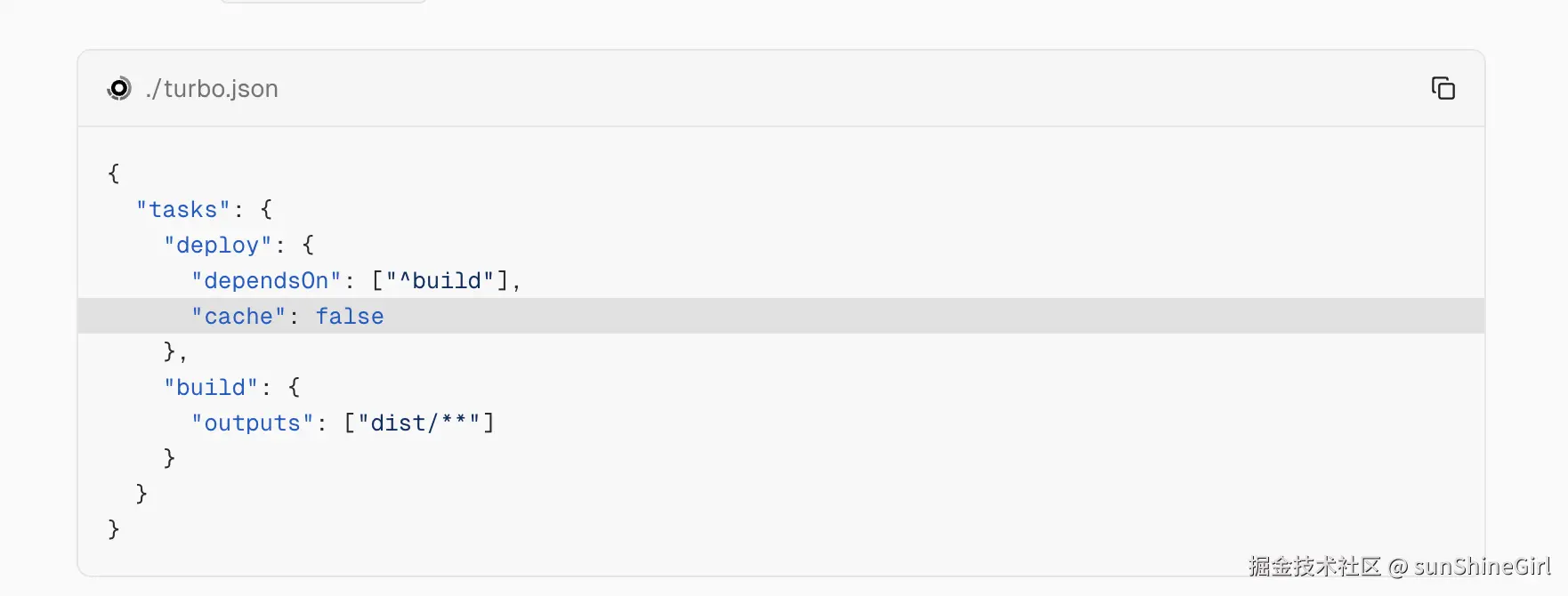Click the "build" task key
Screen dimensions: 1568x596
(x=211, y=388)
